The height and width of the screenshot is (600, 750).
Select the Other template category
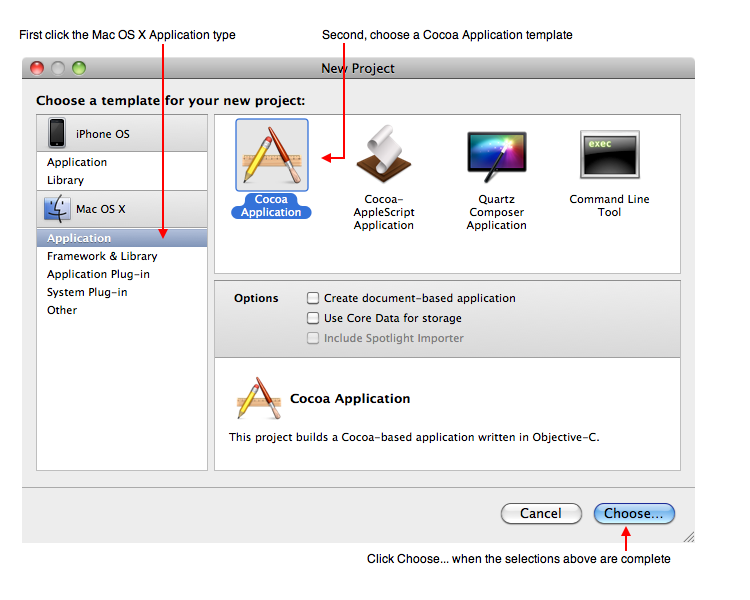pyautogui.click(x=62, y=310)
